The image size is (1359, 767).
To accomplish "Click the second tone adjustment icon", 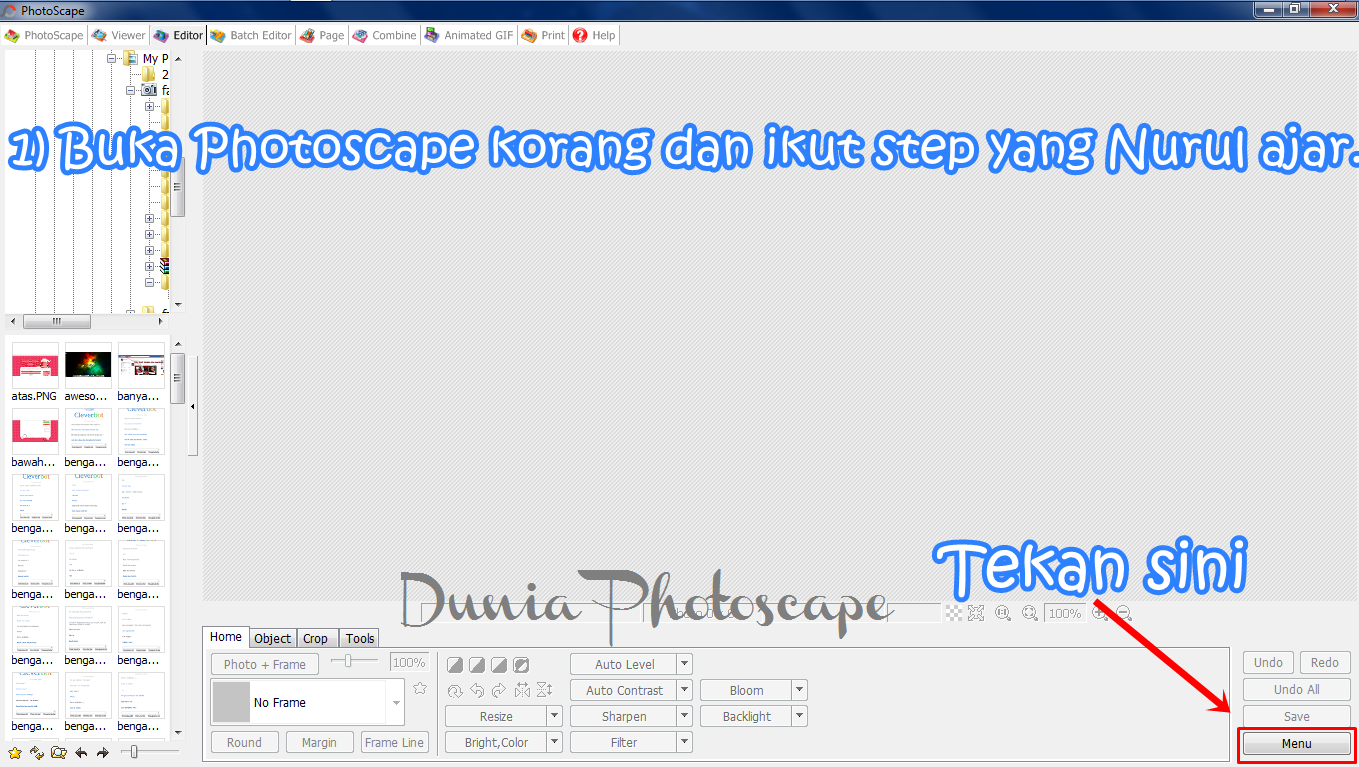I will 477,664.
